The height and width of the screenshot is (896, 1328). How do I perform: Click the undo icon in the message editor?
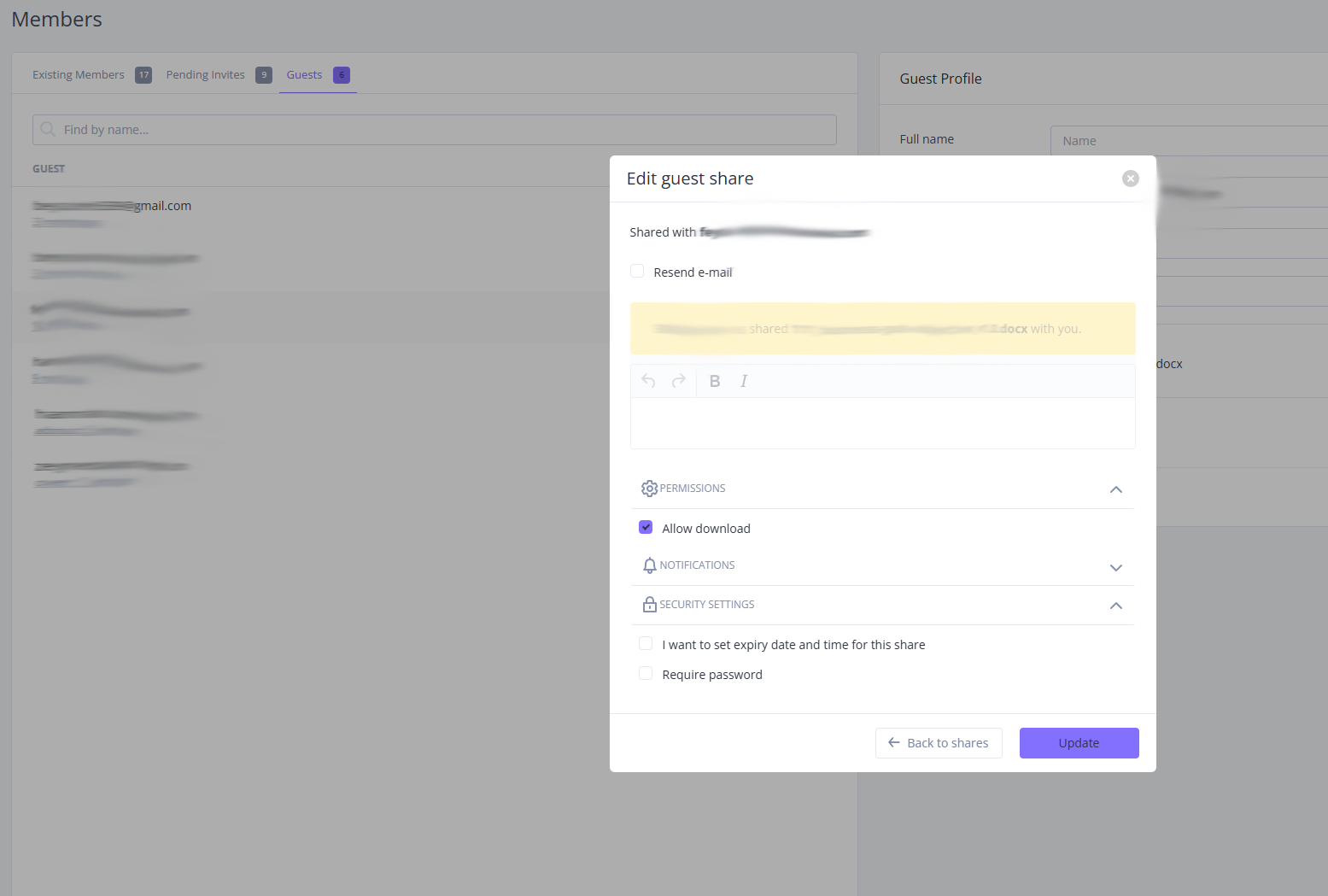(x=647, y=381)
